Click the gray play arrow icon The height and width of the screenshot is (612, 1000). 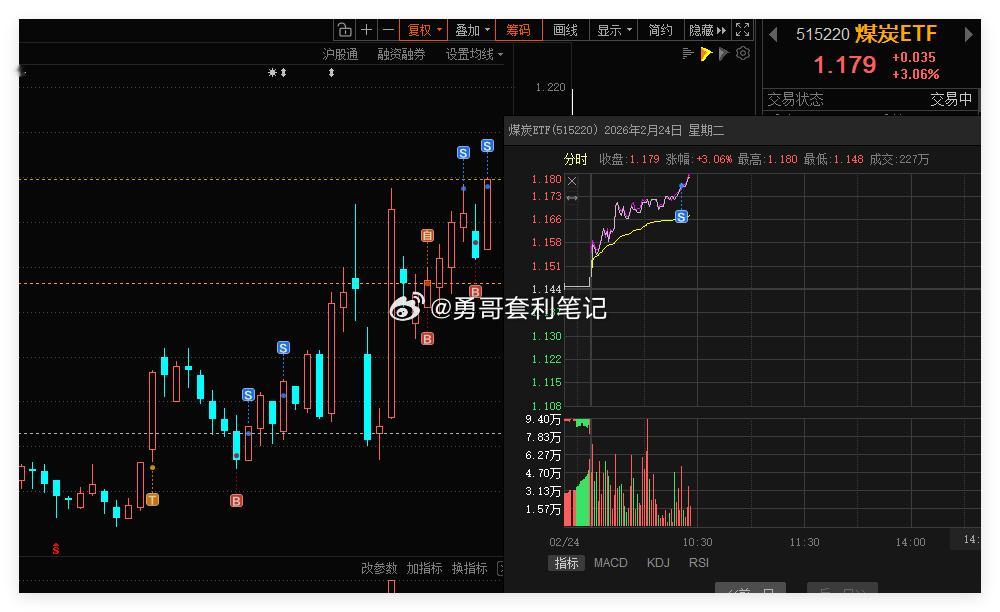(723, 52)
